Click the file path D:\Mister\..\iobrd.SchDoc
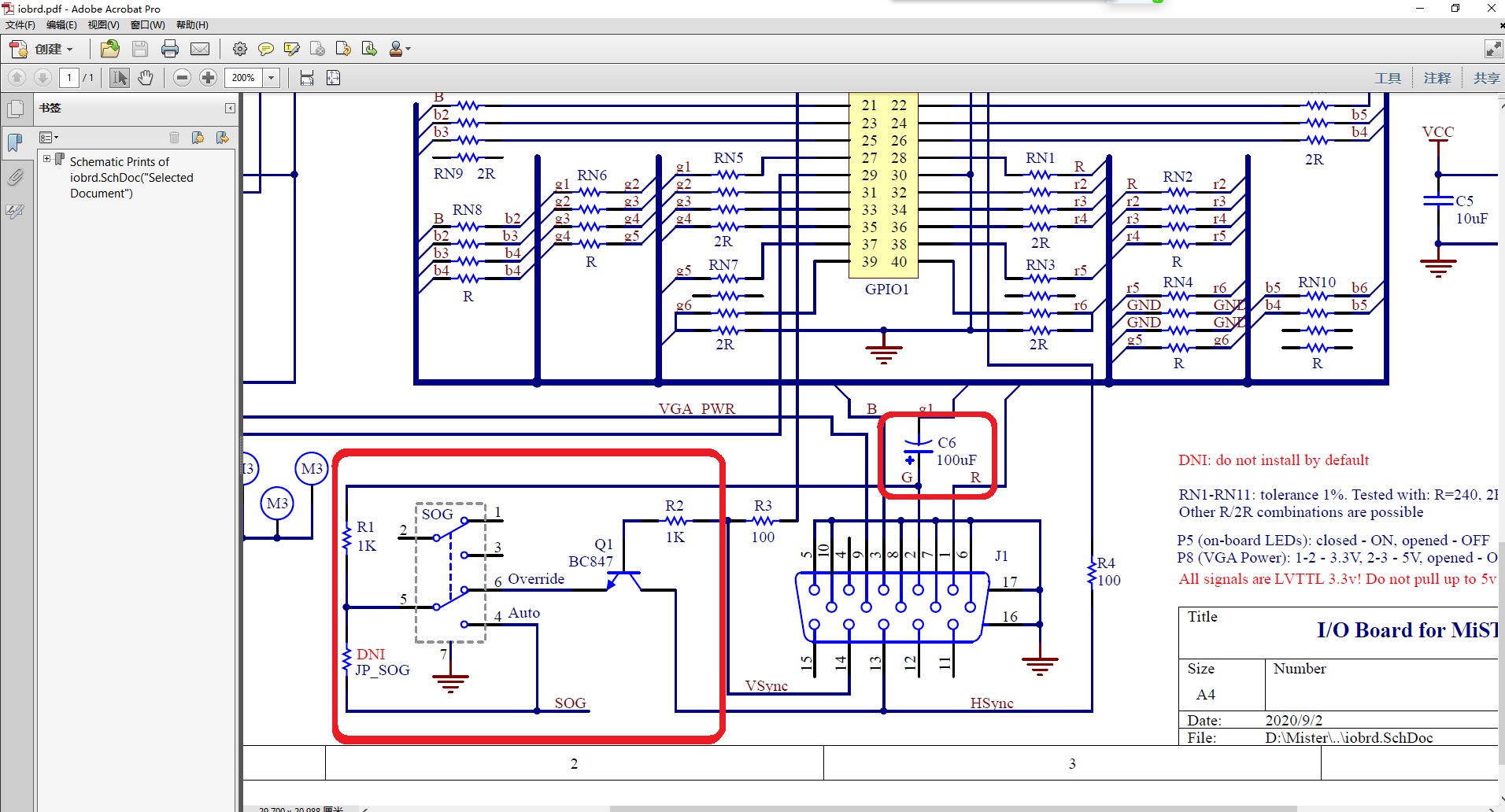This screenshot has width=1505, height=812. [x=1348, y=738]
